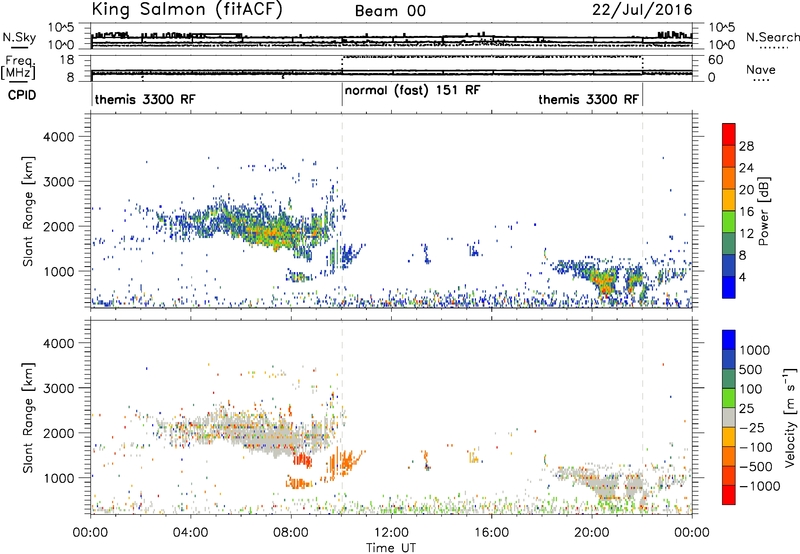The height and width of the screenshot is (554, 800).
Task: Click the date '22/Jul/2016'
Action: 642,10
